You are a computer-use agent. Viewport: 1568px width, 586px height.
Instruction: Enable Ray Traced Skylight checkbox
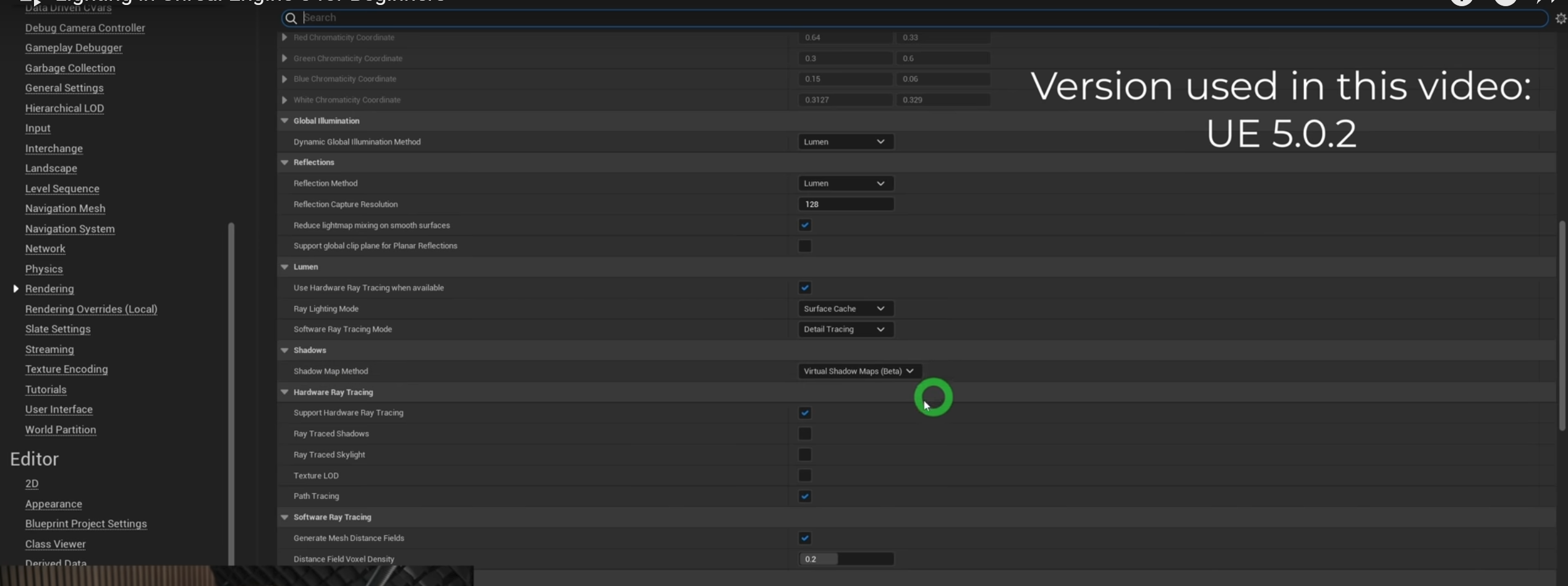tap(804, 454)
